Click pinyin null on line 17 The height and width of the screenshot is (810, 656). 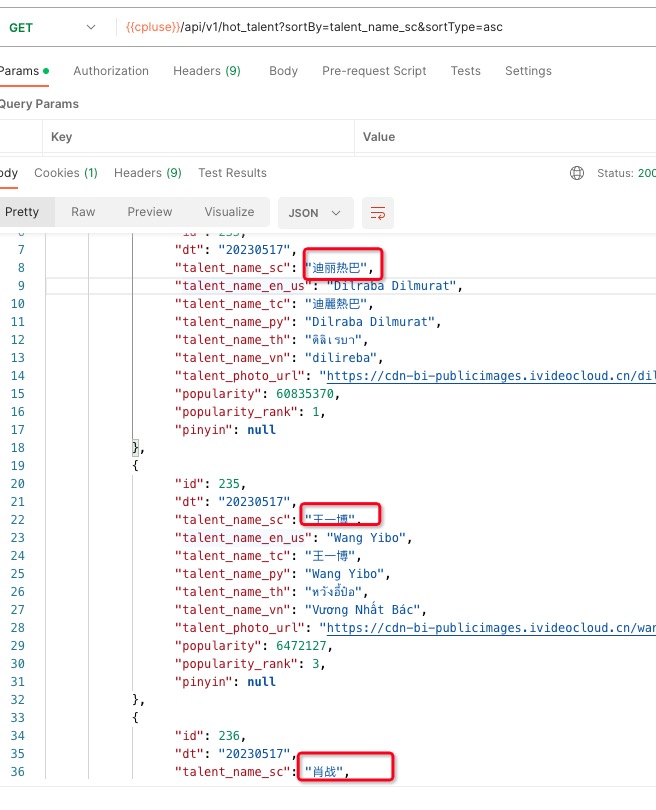pyautogui.click(x=261, y=430)
